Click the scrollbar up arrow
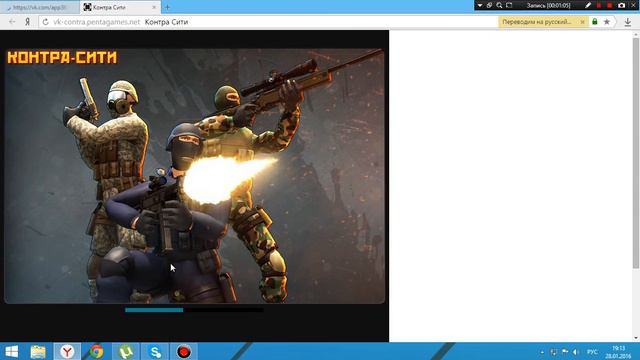The height and width of the screenshot is (360, 640). pyautogui.click(x=636, y=34)
